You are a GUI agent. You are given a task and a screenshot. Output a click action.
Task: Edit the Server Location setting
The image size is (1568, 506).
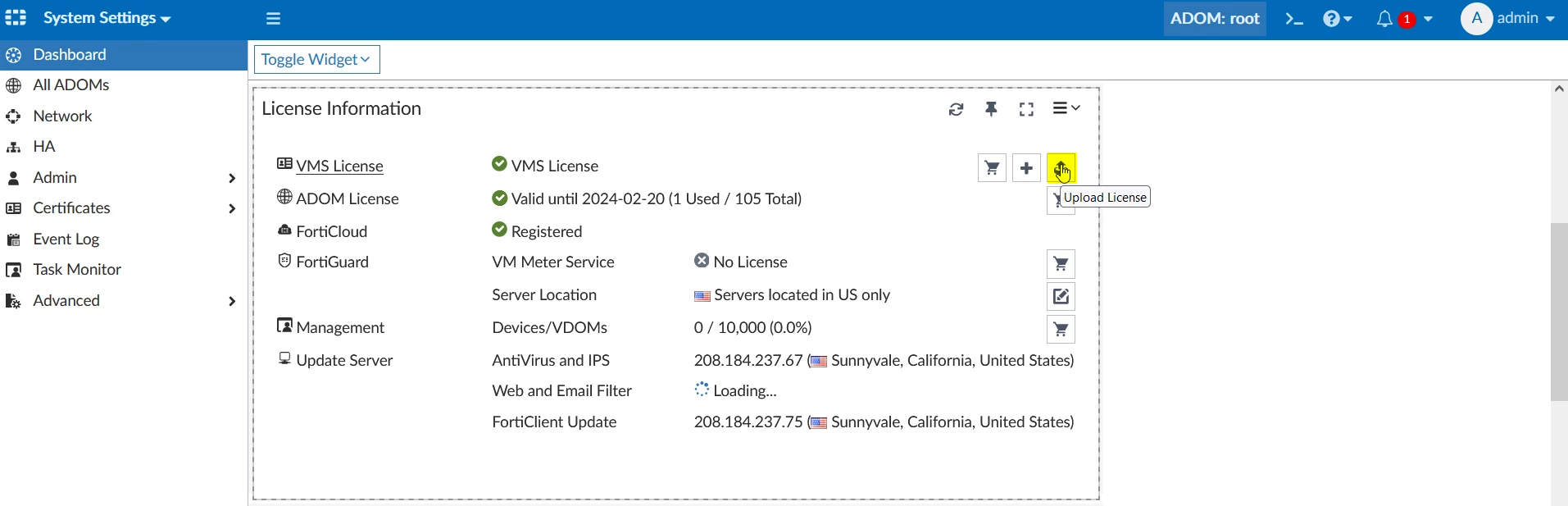(x=1061, y=296)
